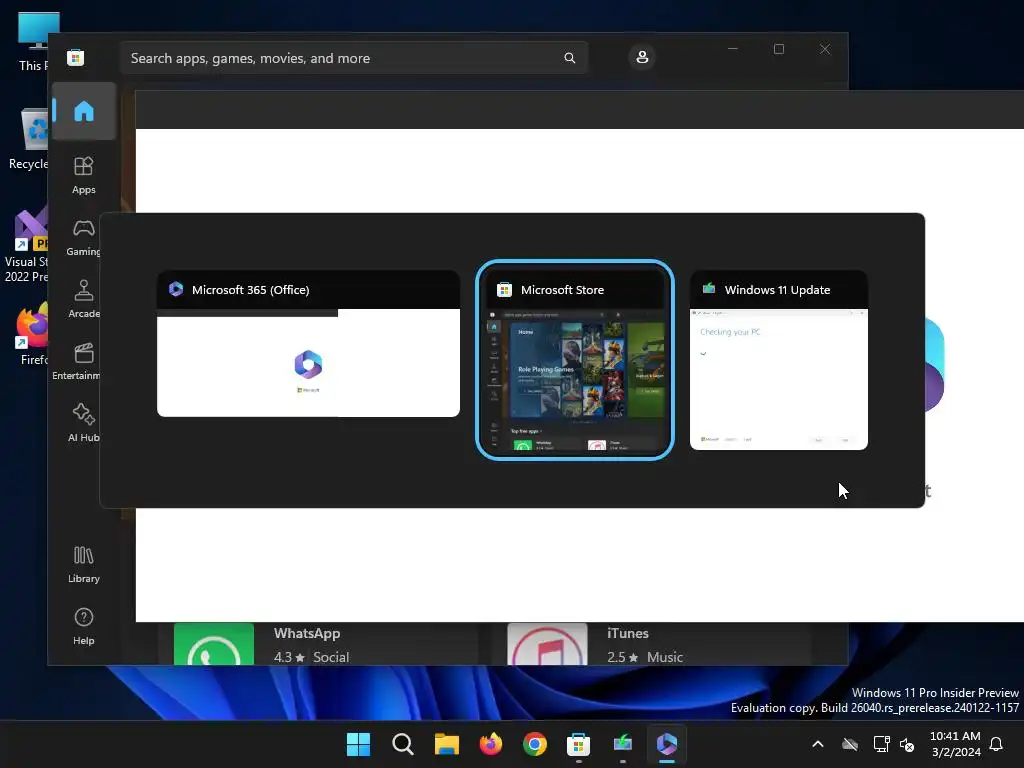This screenshot has height=768, width=1024.
Task: Click the search magnifier in the Store search box
Action: pyautogui.click(x=569, y=58)
